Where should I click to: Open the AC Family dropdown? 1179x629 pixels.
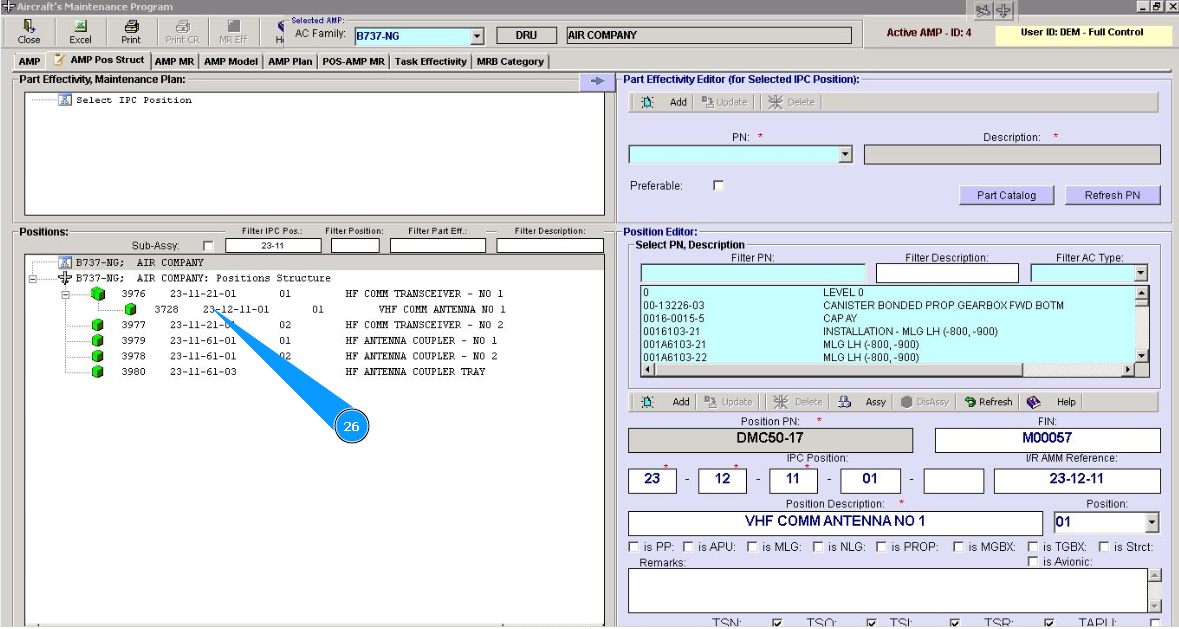[477, 36]
